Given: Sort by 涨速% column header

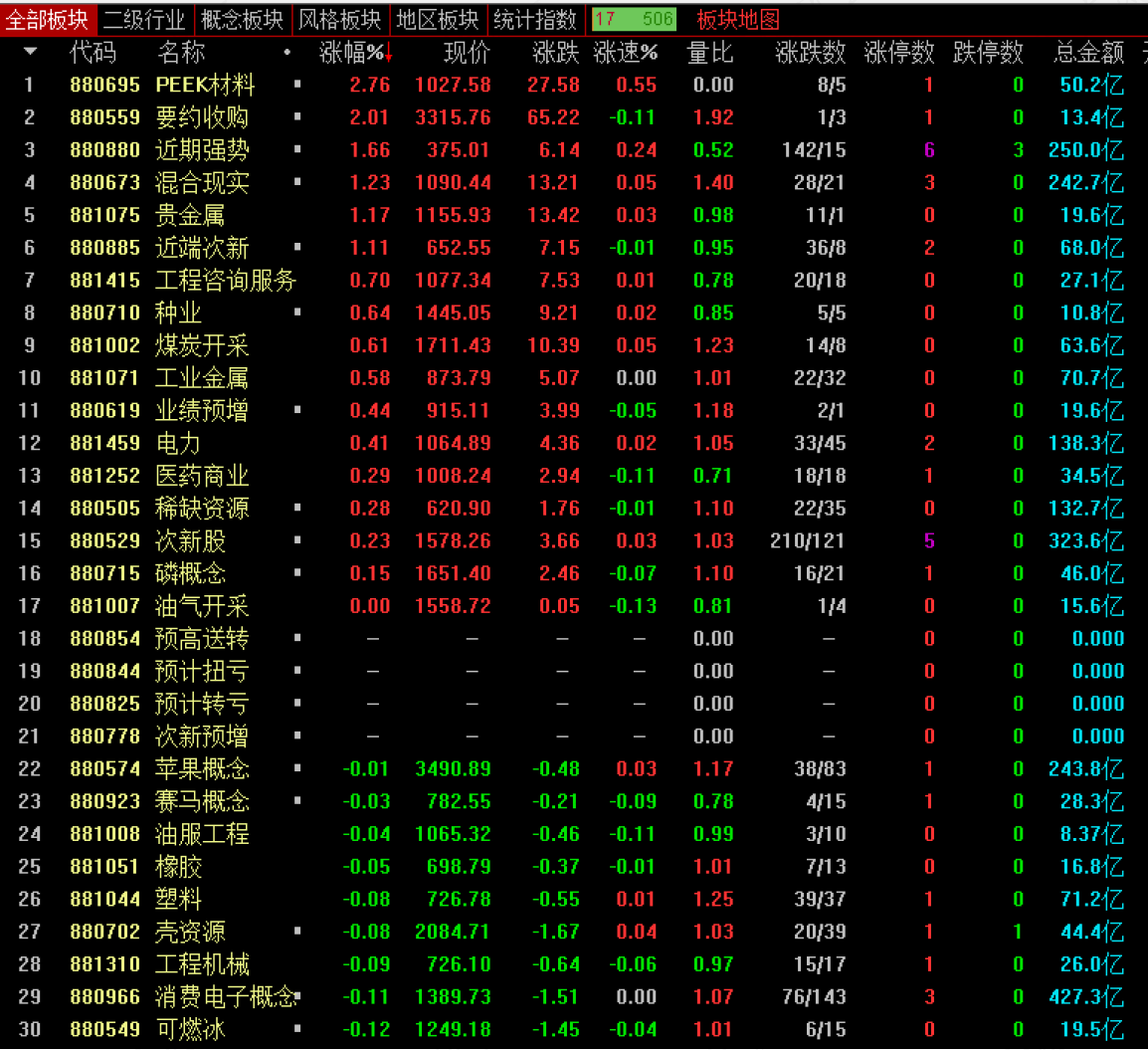Looking at the screenshot, I should tap(626, 53).
